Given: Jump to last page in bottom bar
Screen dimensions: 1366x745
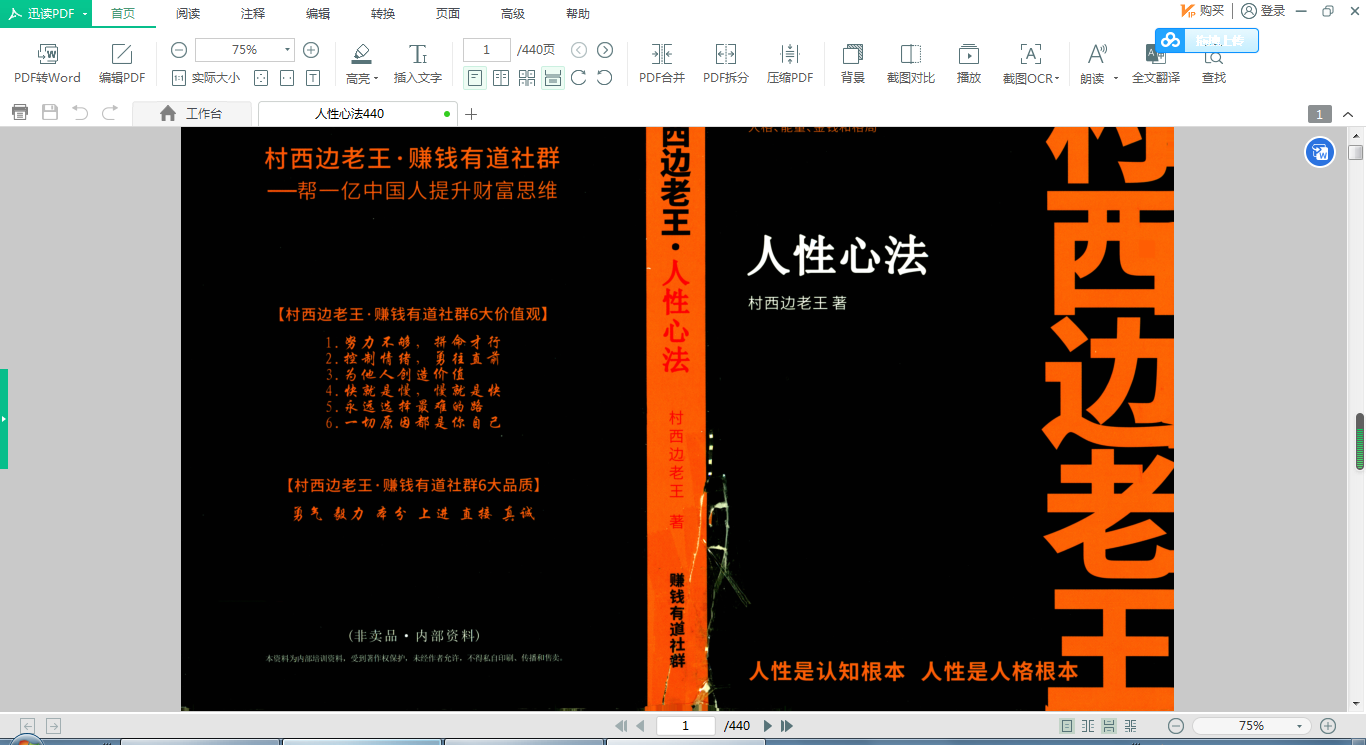Looking at the screenshot, I should [x=787, y=726].
